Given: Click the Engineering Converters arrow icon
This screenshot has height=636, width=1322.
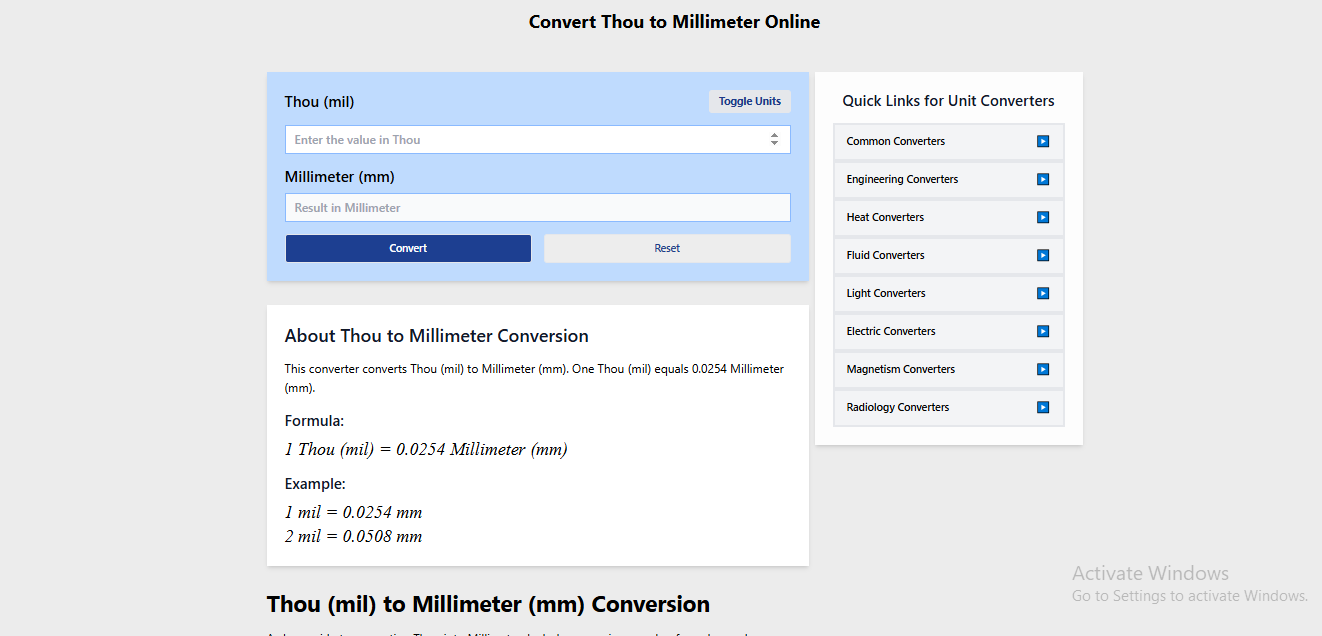Looking at the screenshot, I should [x=1043, y=179].
